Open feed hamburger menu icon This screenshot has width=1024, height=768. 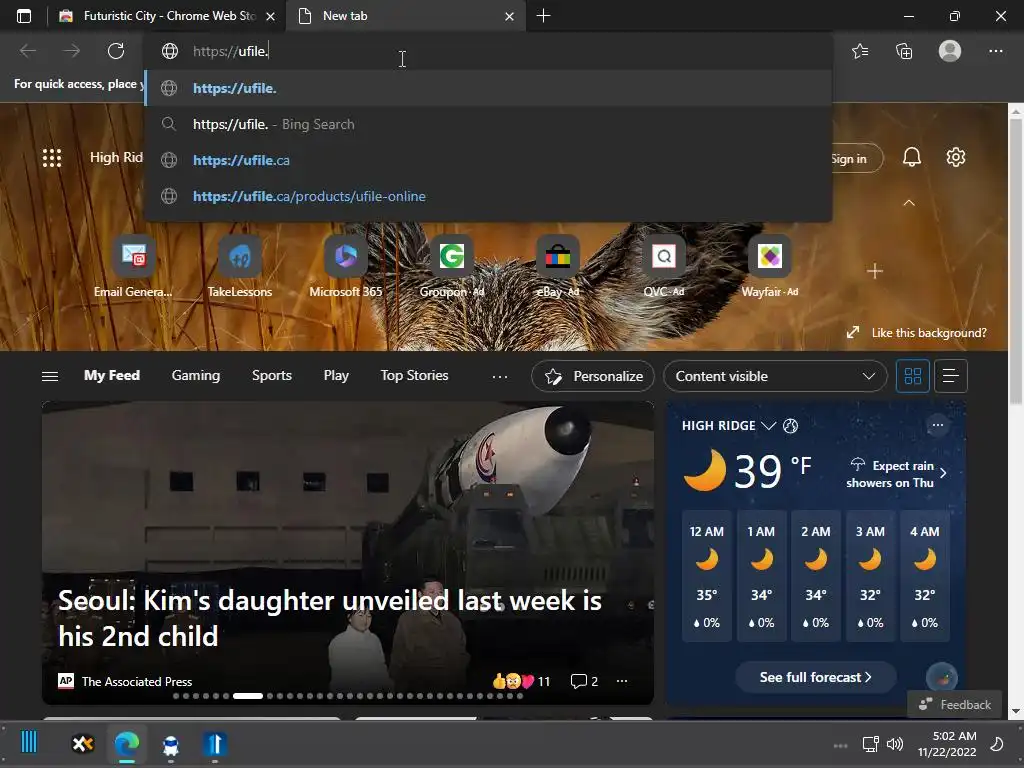50,376
